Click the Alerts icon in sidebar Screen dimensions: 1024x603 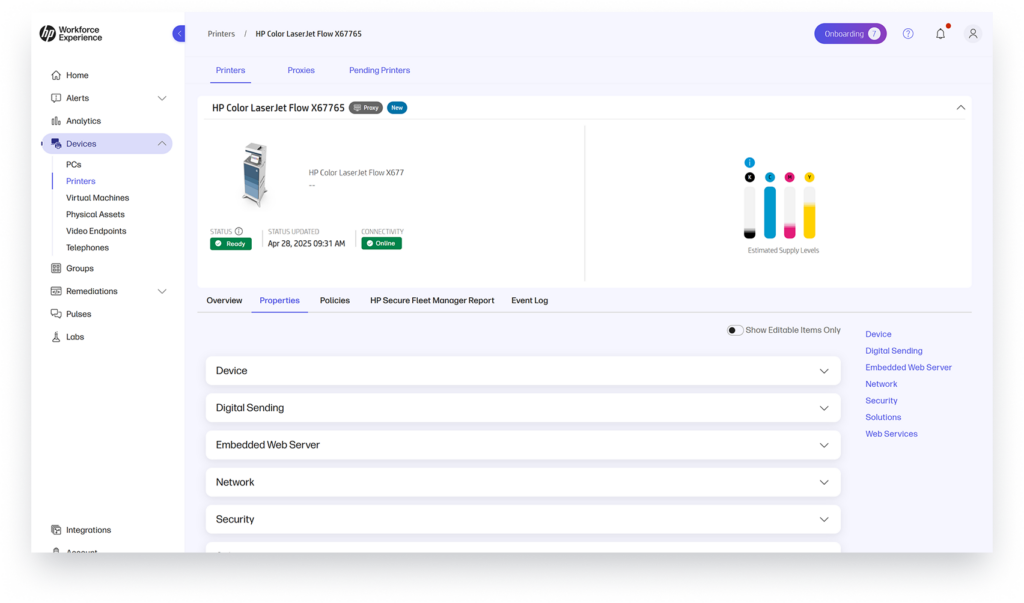56,98
